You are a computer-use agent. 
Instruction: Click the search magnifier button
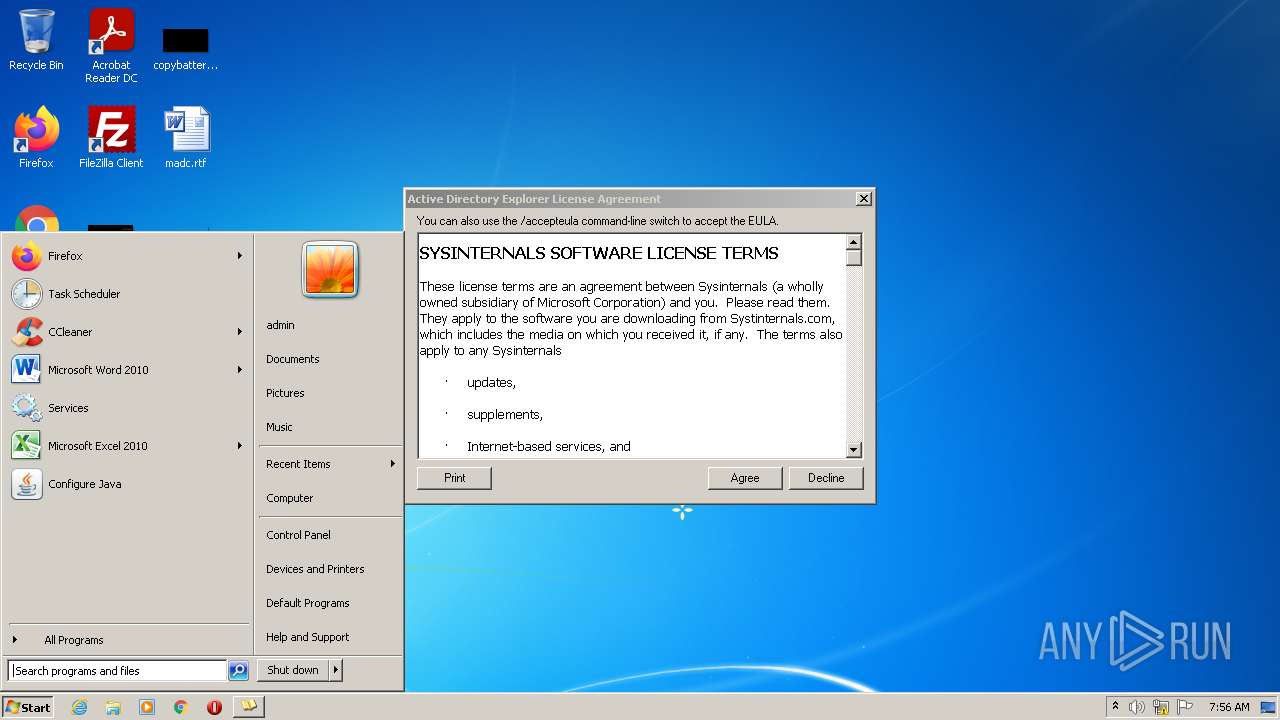pyautogui.click(x=238, y=671)
